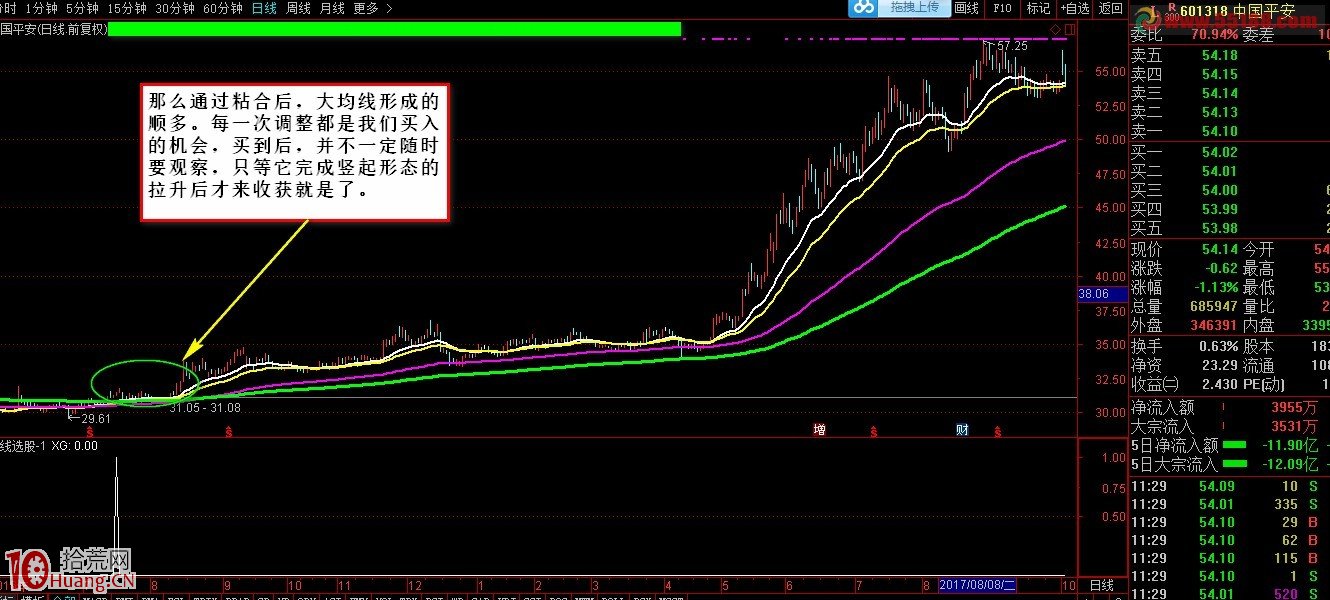
Task: Click the 净流入额 3955万 row
Action: [1229, 407]
